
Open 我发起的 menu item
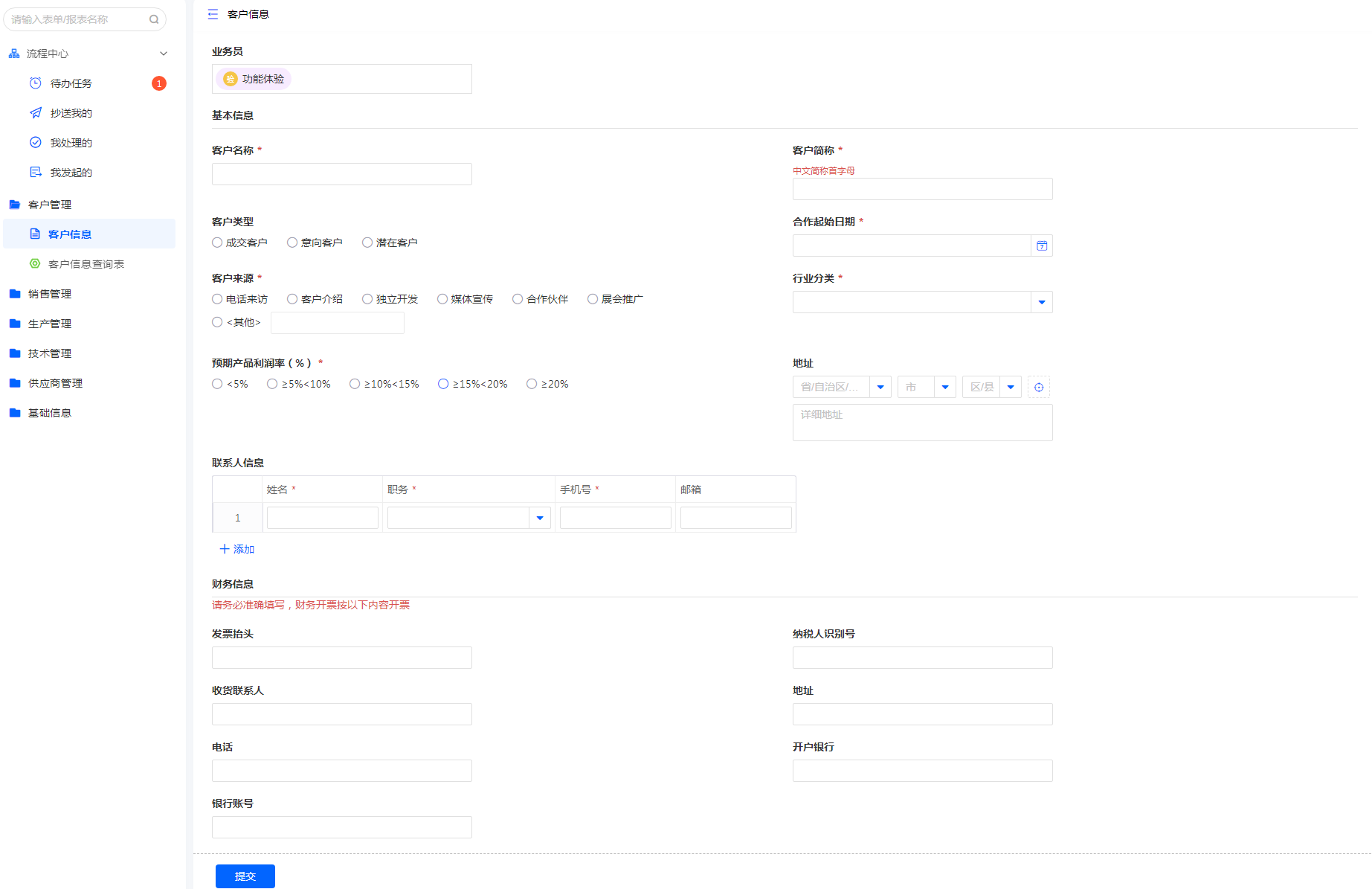89,173
